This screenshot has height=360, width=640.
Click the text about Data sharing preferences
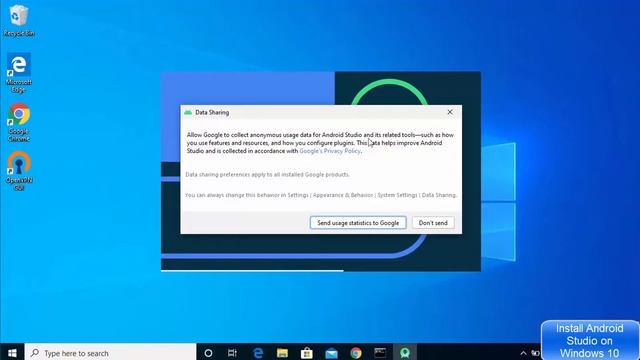tap(267, 175)
